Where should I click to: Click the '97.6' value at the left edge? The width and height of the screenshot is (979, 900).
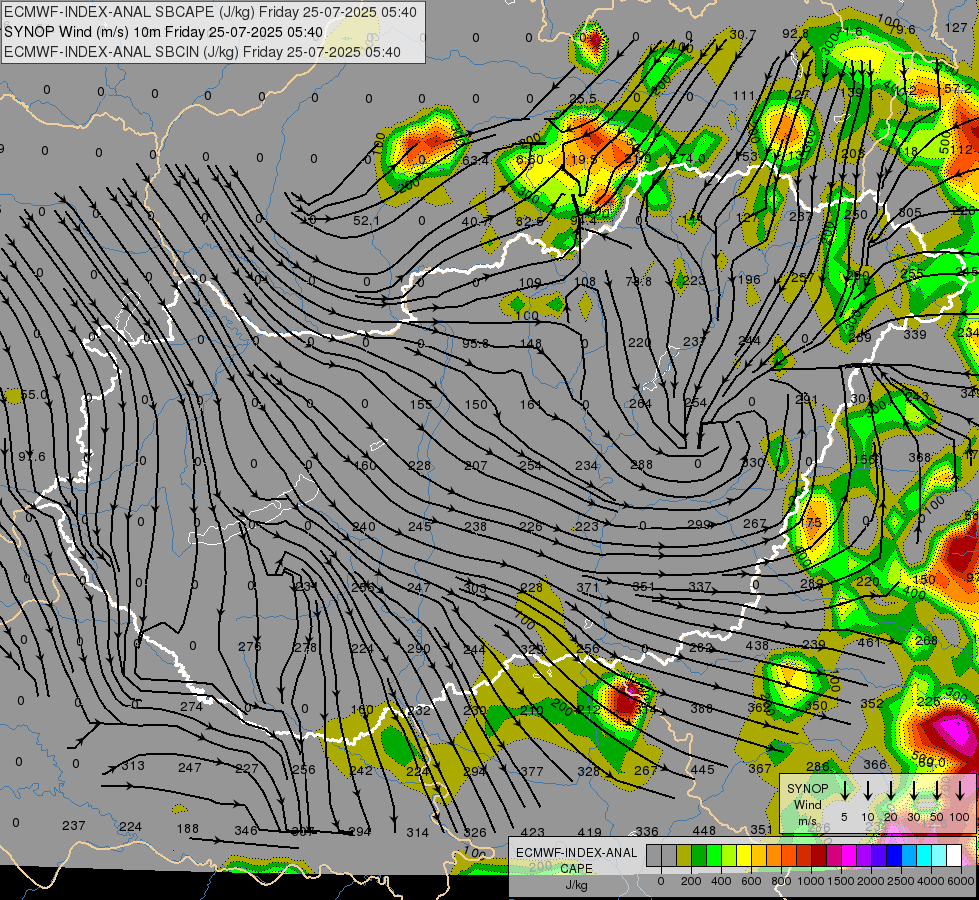coord(31,457)
